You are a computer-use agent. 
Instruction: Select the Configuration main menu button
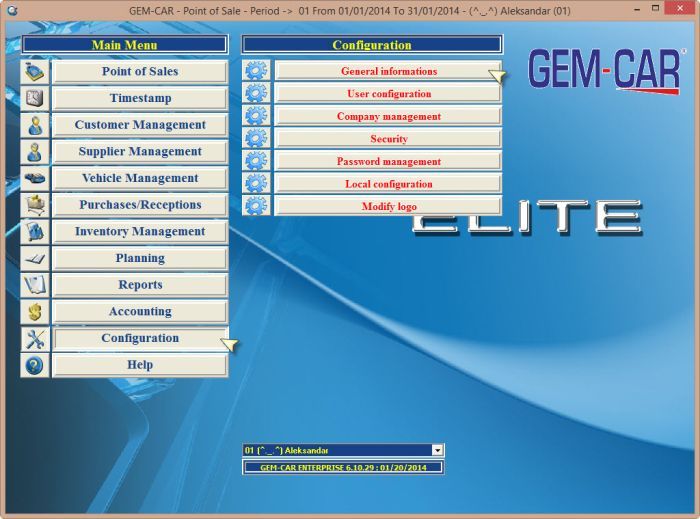(x=140, y=338)
